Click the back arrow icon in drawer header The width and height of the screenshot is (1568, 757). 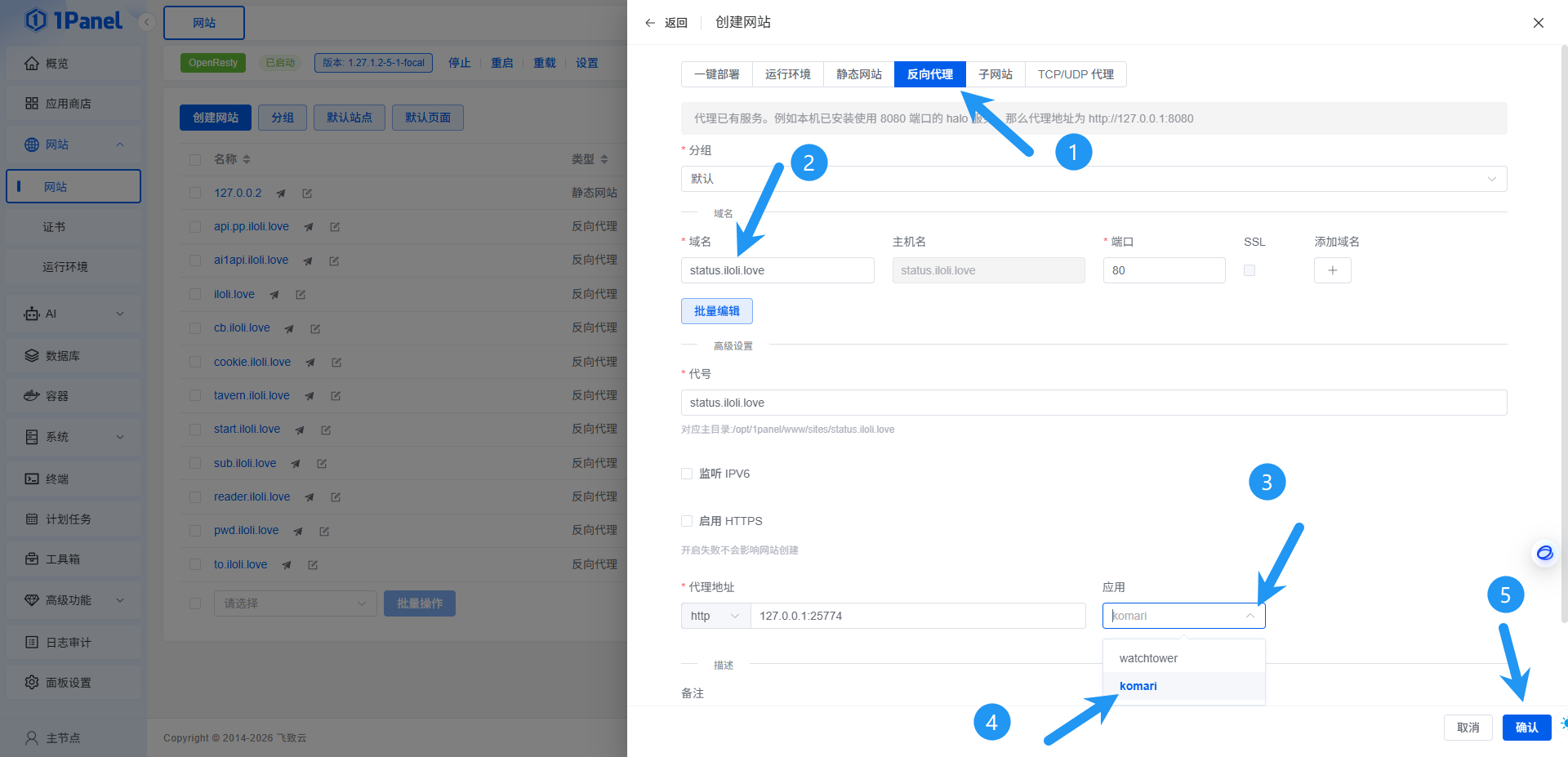pyautogui.click(x=650, y=23)
